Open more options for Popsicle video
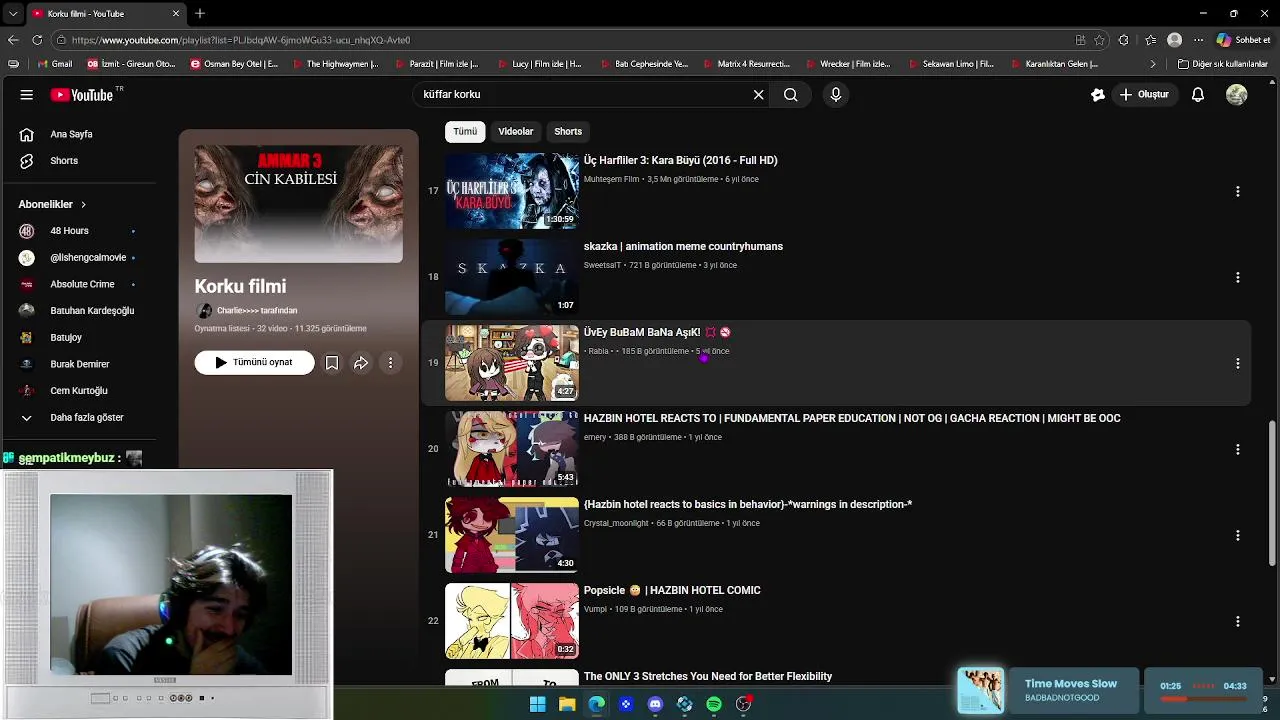 1237,621
